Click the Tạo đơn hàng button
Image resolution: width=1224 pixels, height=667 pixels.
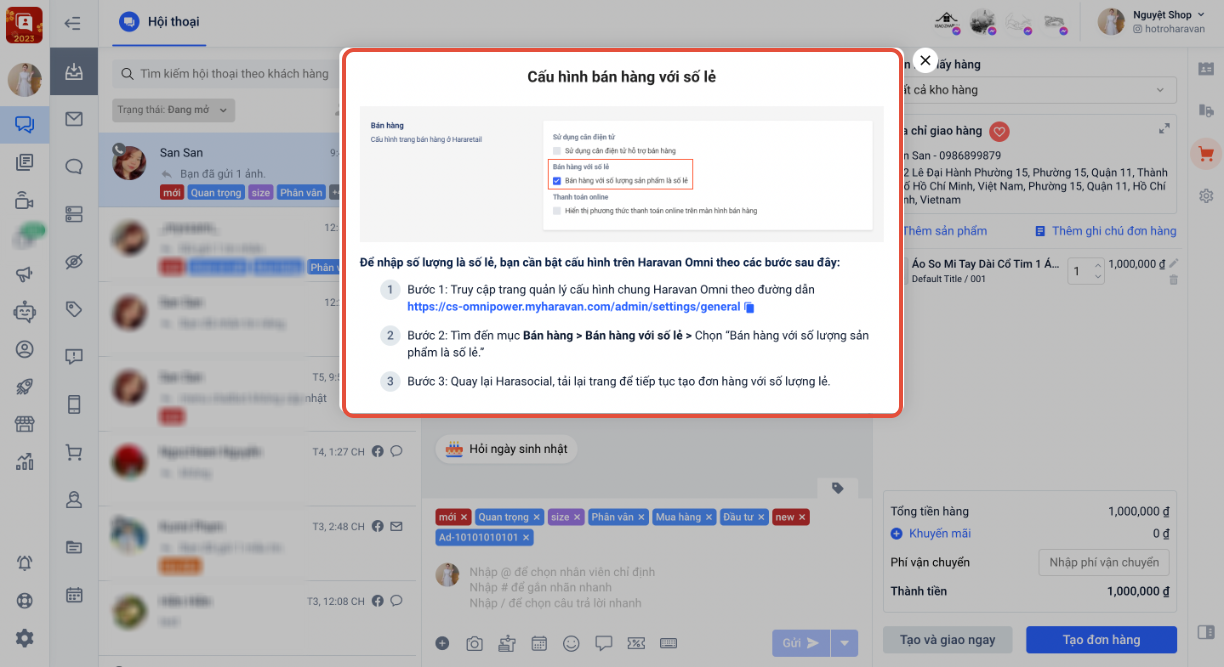point(1101,640)
